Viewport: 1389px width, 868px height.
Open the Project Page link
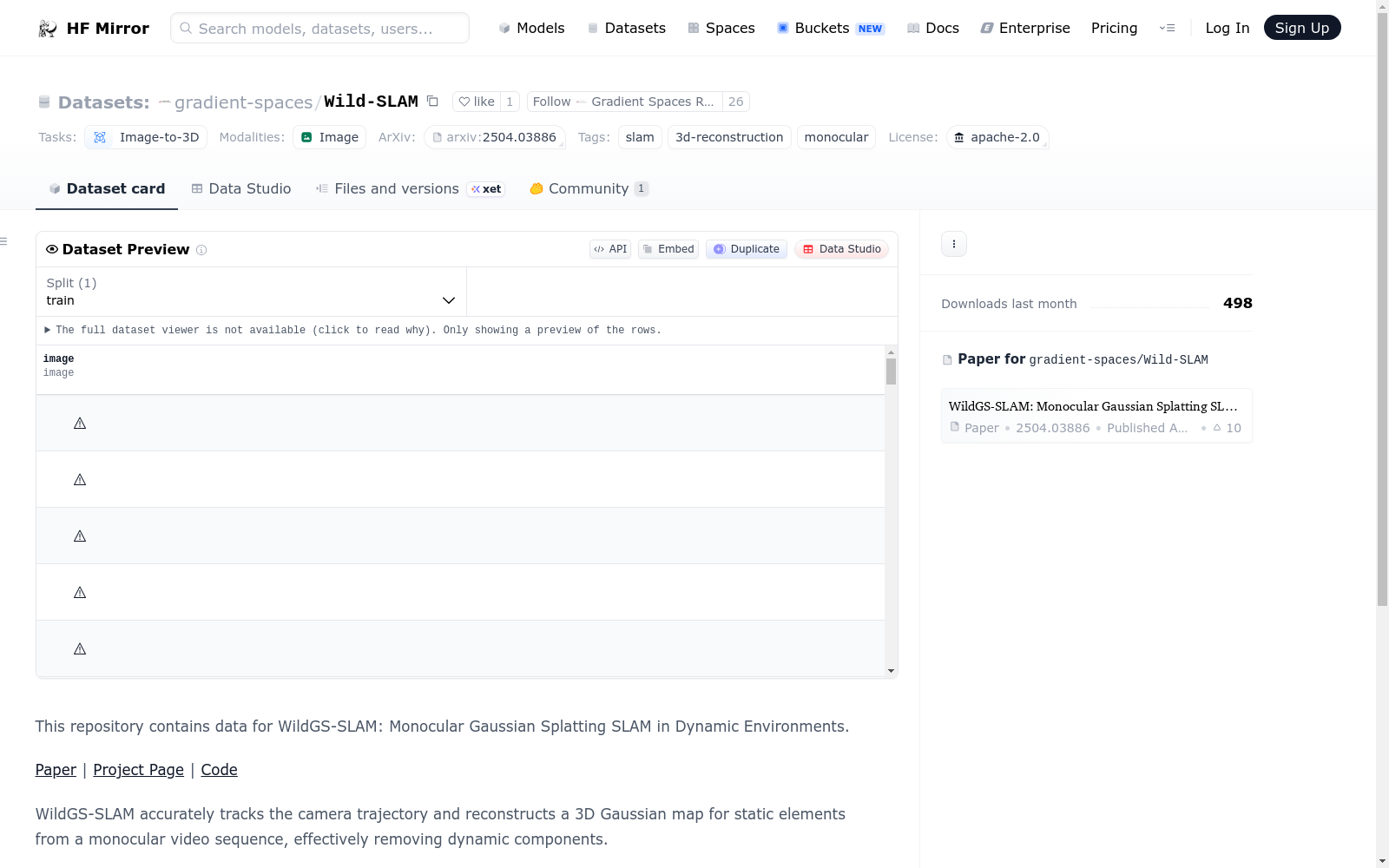tap(138, 770)
